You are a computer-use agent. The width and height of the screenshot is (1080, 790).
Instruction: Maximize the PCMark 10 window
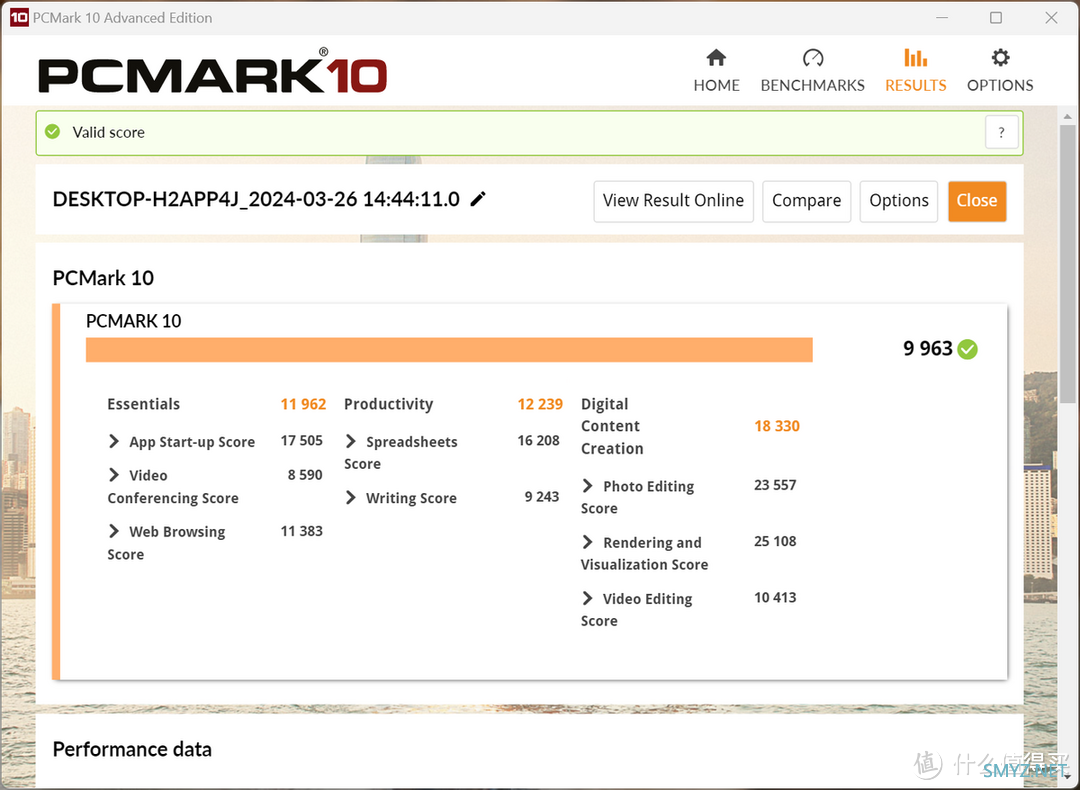(996, 18)
